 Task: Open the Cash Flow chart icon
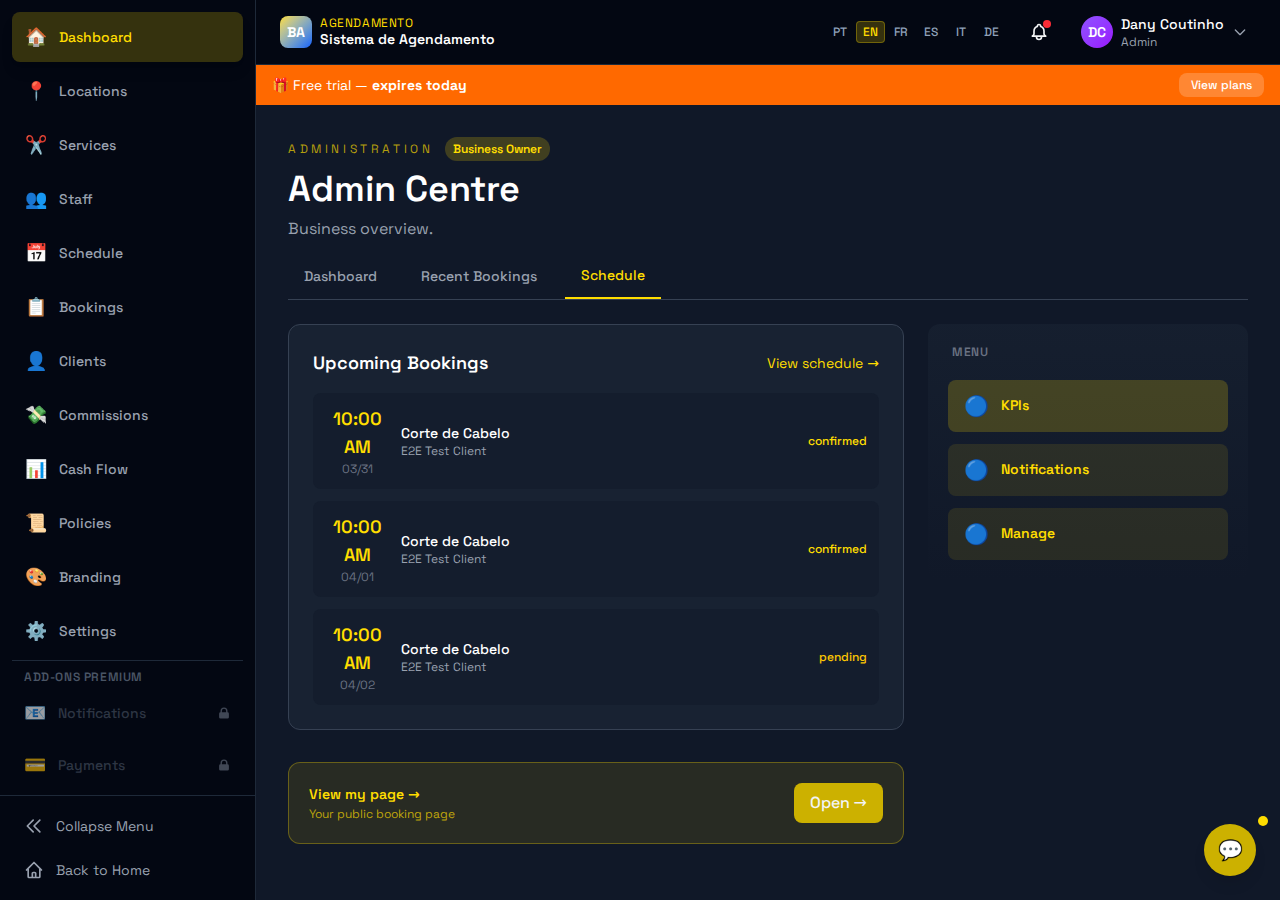pyautogui.click(x=36, y=469)
